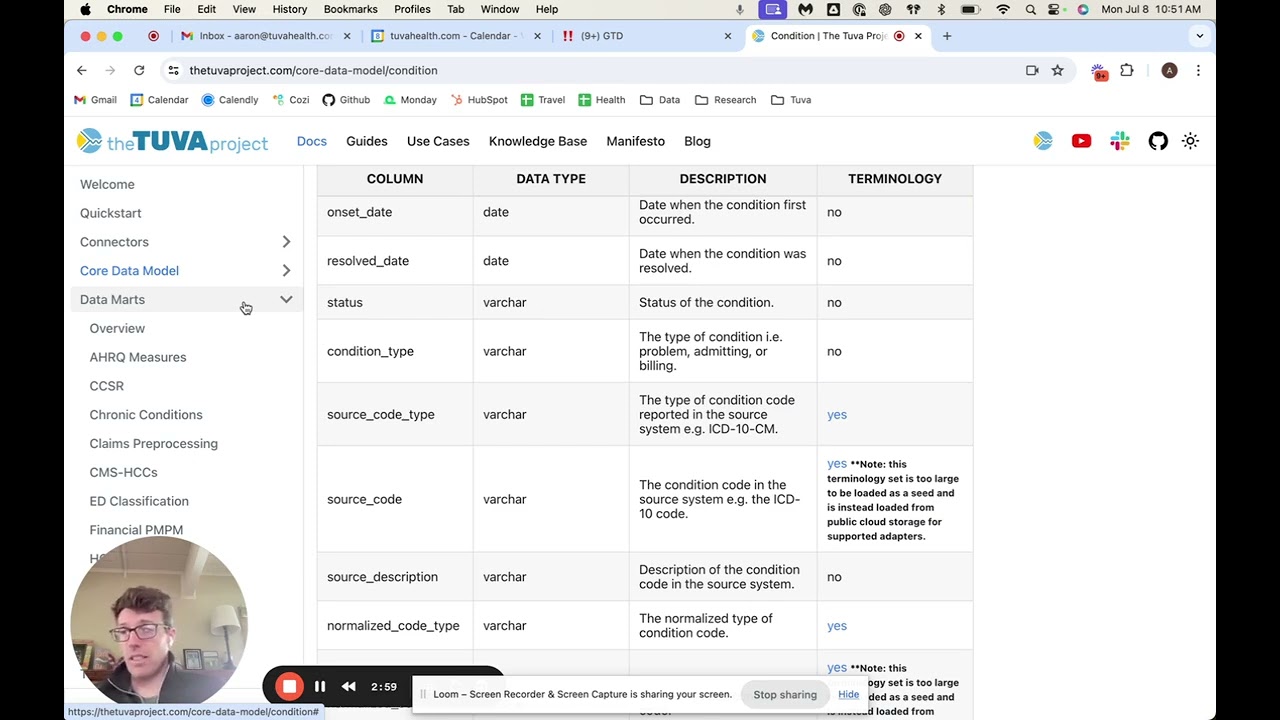Go back with the browser back arrow
Viewport: 1280px width, 720px height.
82,70
